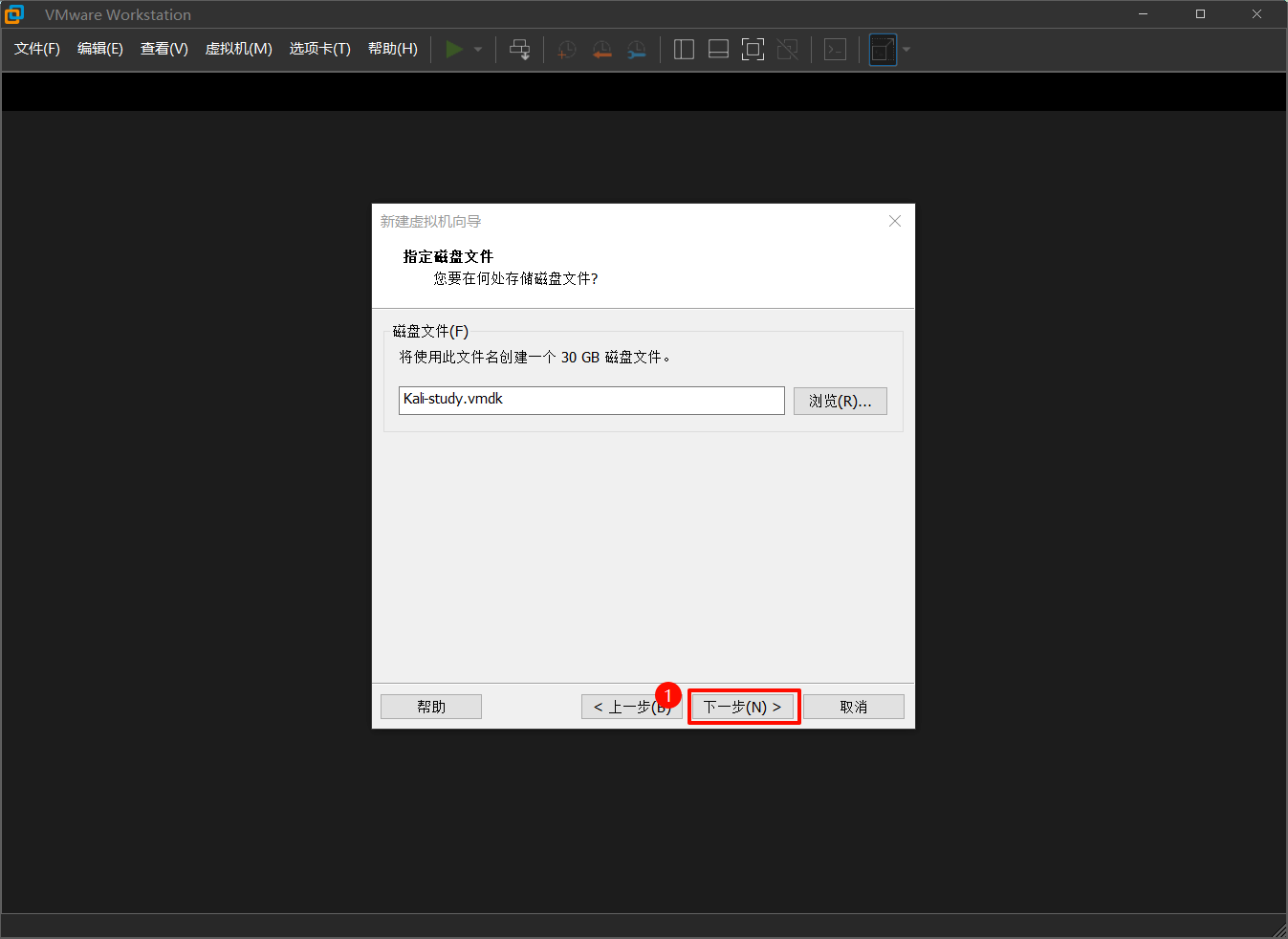The image size is (1288, 939).
Task: Click the 浏览(R) button
Action: coord(840,400)
